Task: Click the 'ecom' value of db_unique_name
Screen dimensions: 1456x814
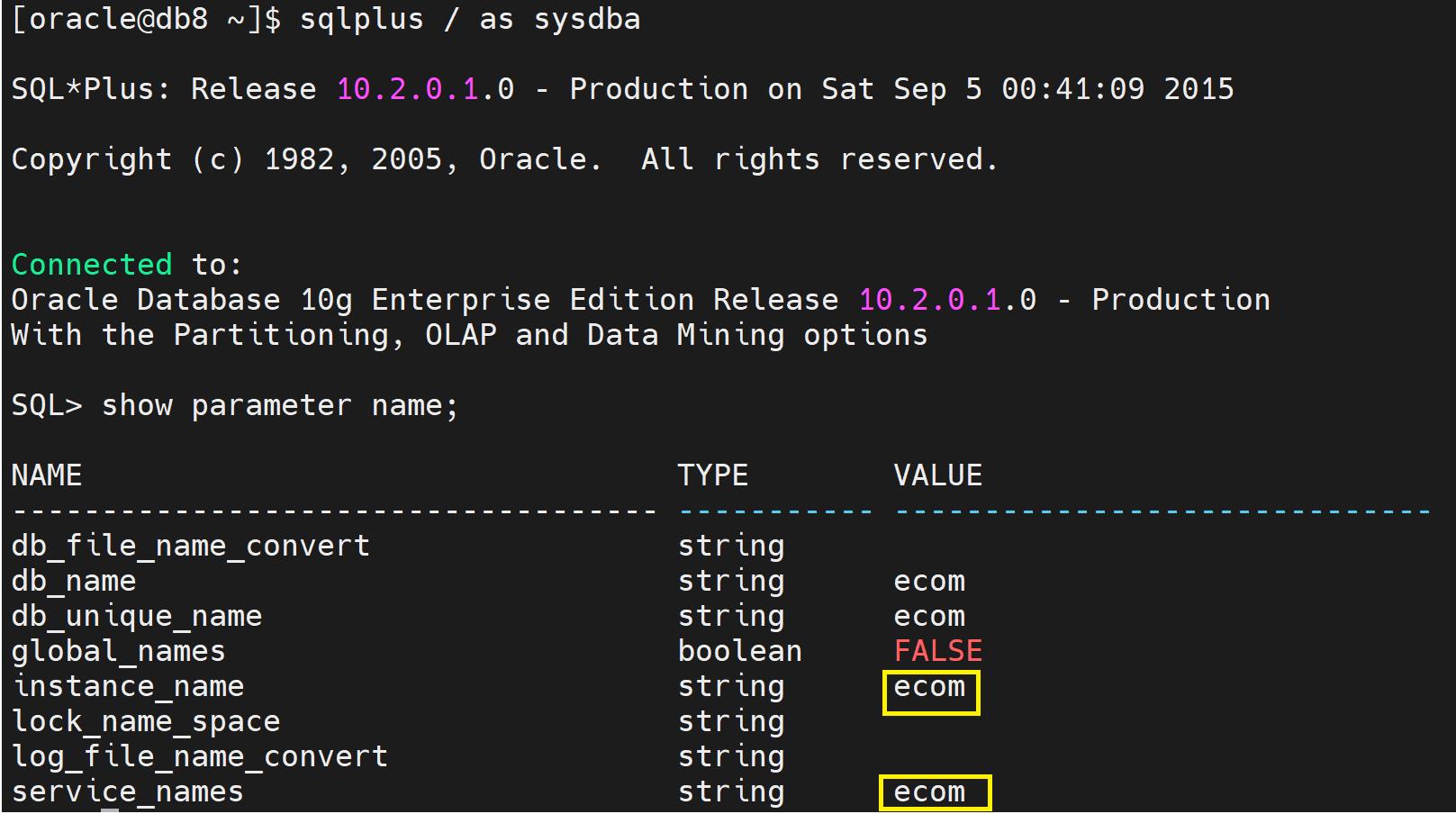Action: point(929,617)
